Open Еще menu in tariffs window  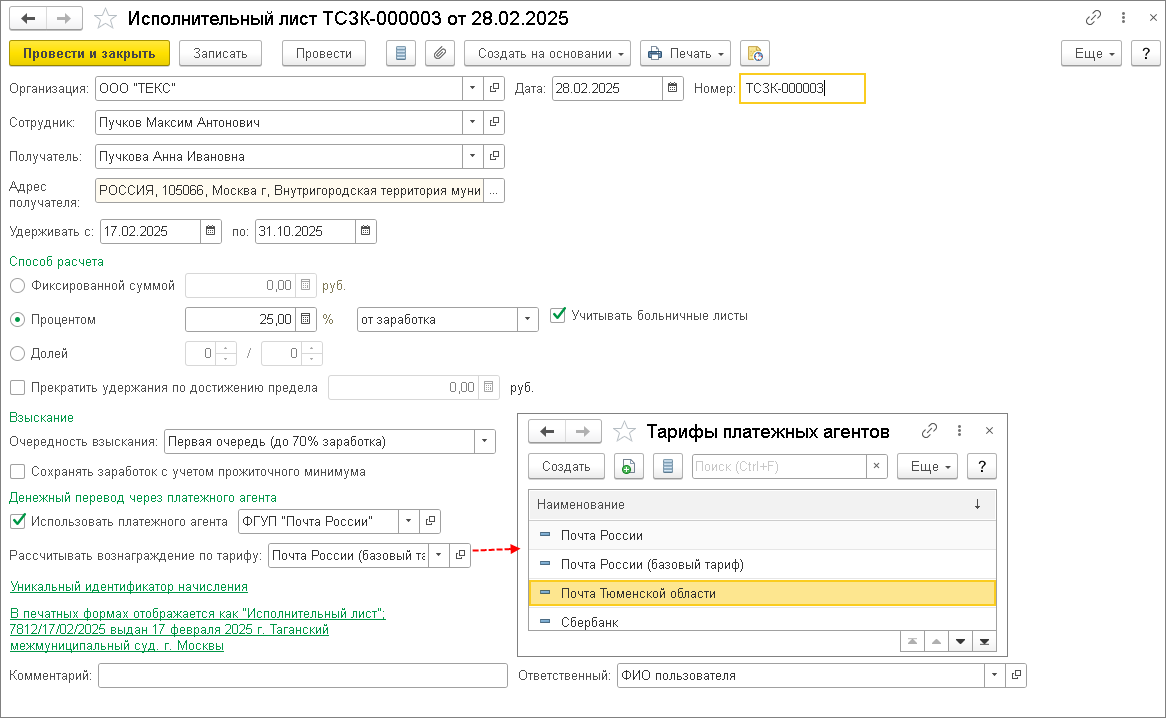(x=927, y=466)
